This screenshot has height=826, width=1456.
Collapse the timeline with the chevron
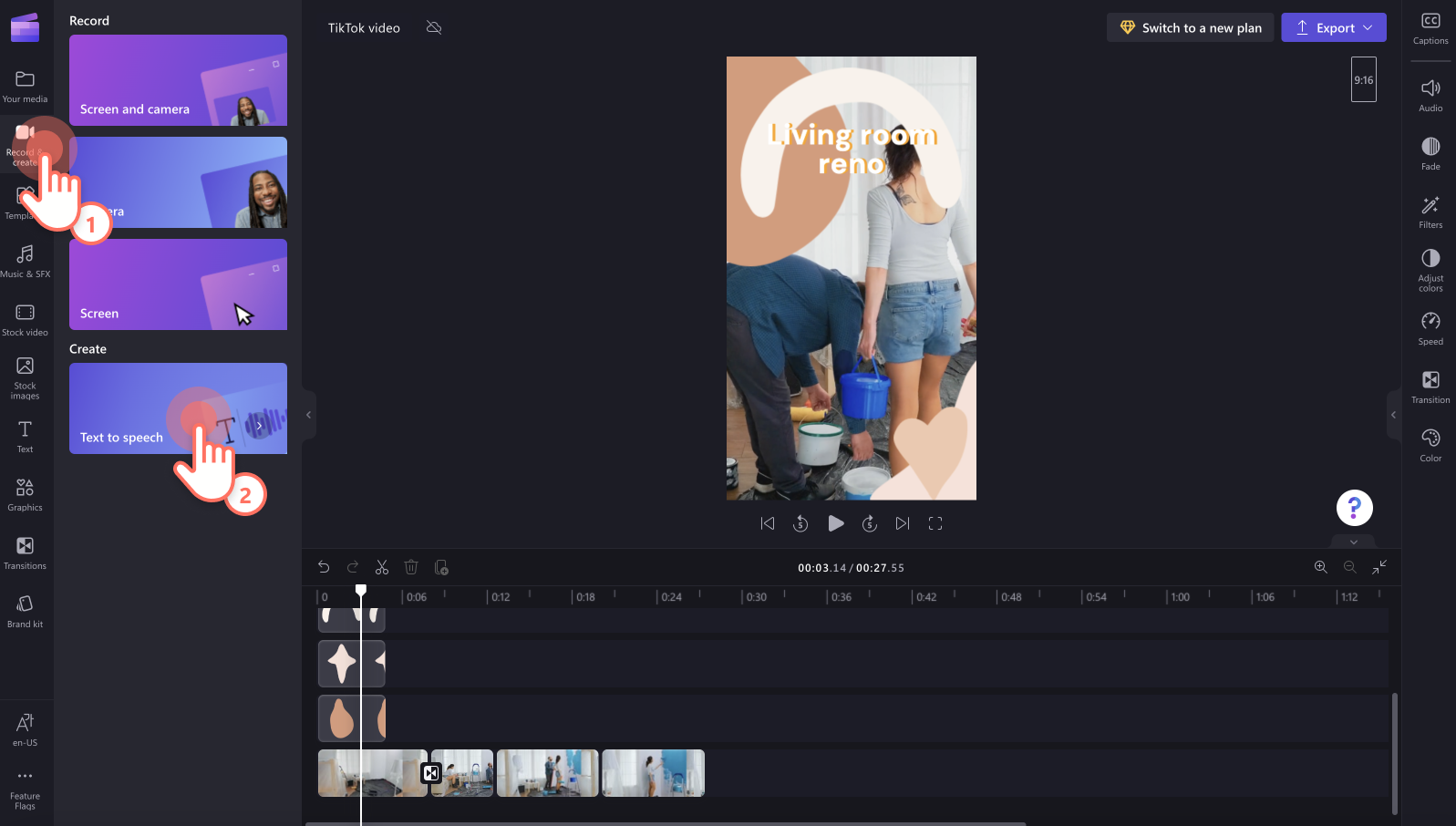click(x=1354, y=542)
